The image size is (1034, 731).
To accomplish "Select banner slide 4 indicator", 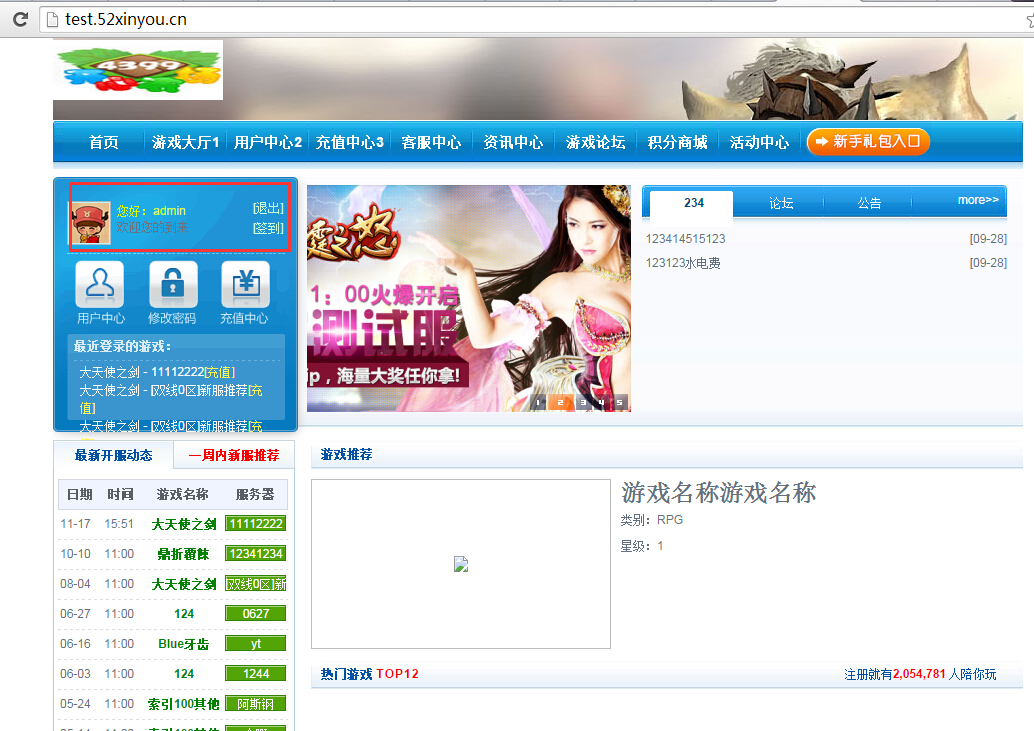I will click(601, 402).
